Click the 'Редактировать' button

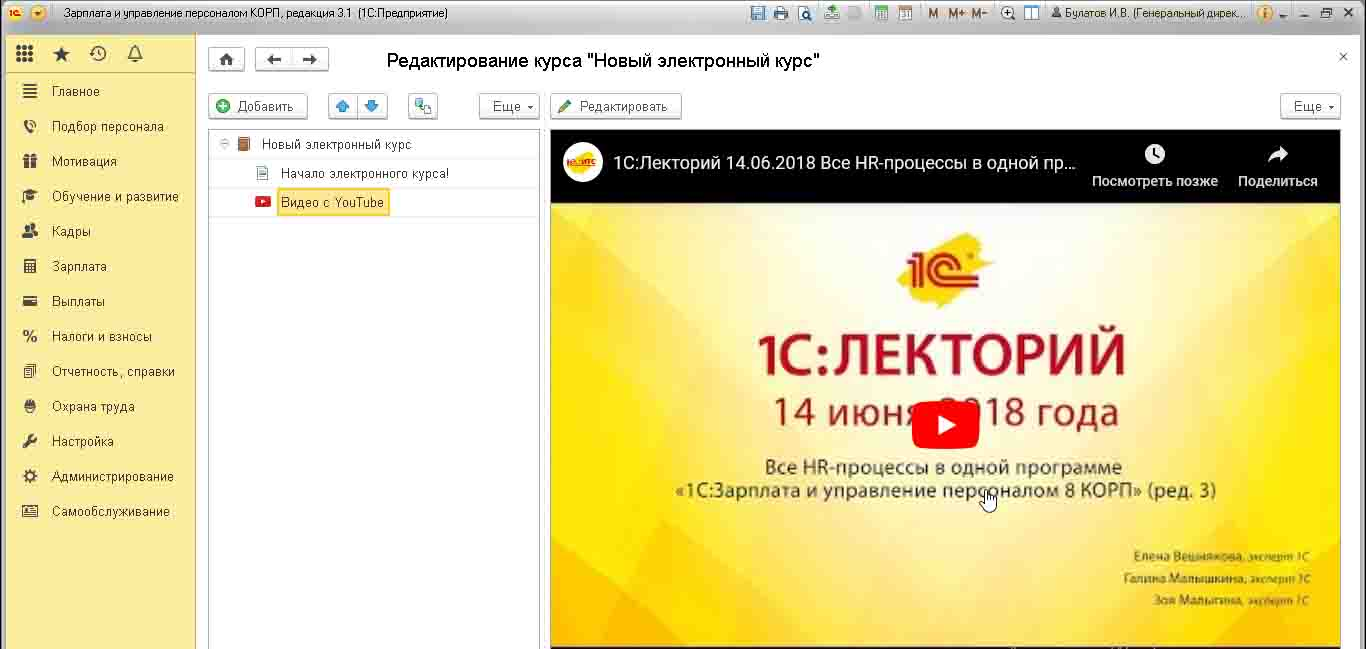point(615,106)
